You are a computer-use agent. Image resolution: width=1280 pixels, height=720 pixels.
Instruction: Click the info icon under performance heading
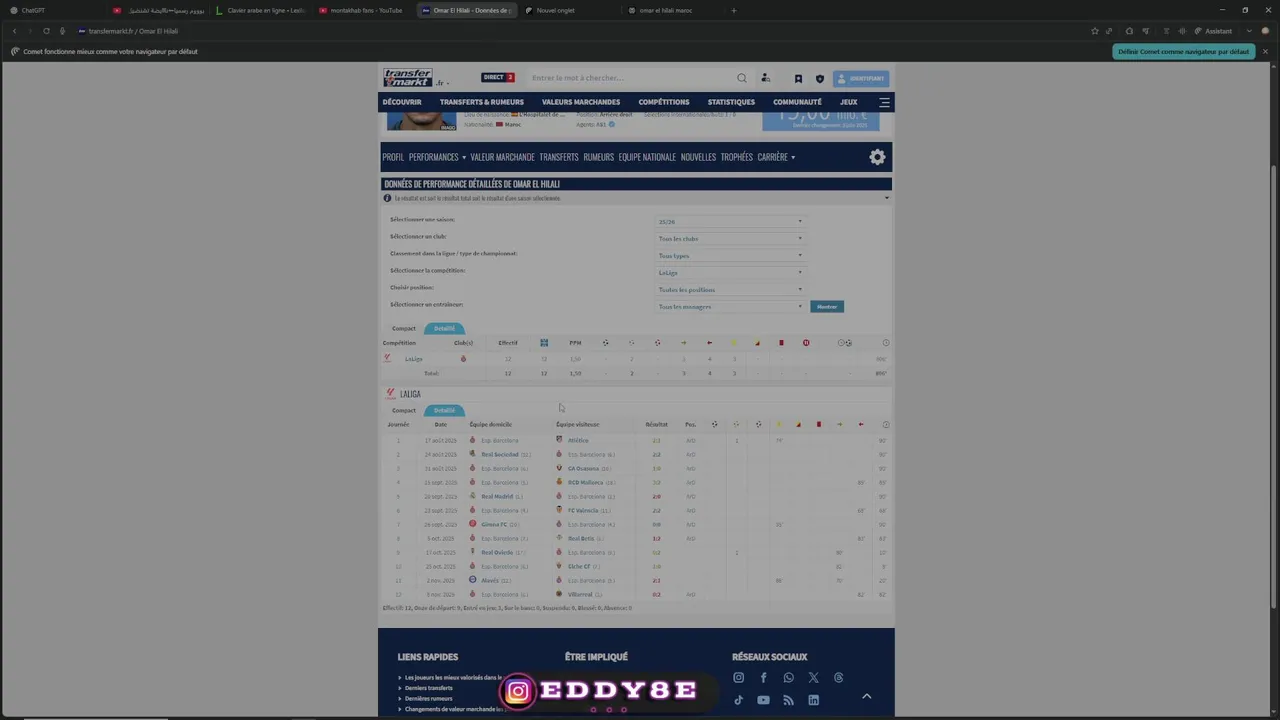click(387, 198)
